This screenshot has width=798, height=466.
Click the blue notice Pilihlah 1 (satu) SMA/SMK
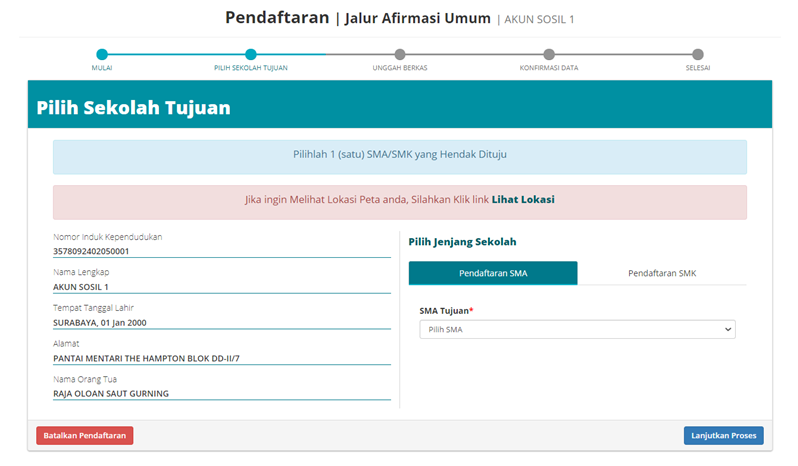pyautogui.click(x=400, y=157)
